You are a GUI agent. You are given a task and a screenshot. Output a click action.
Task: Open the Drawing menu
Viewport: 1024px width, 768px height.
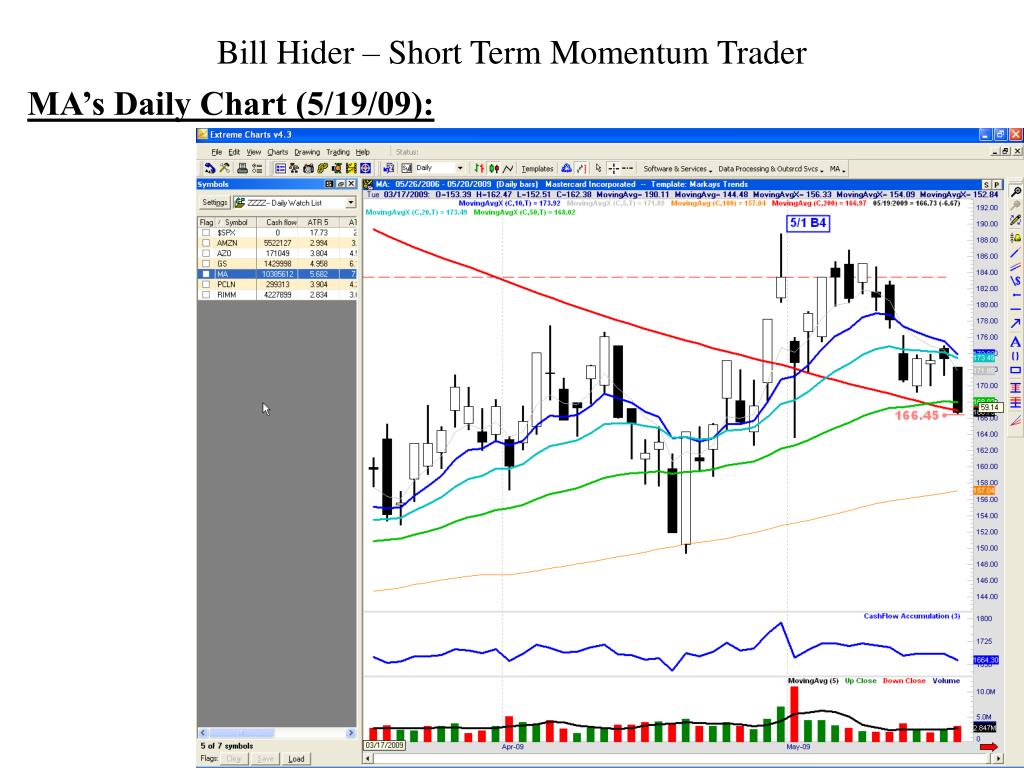pos(307,152)
